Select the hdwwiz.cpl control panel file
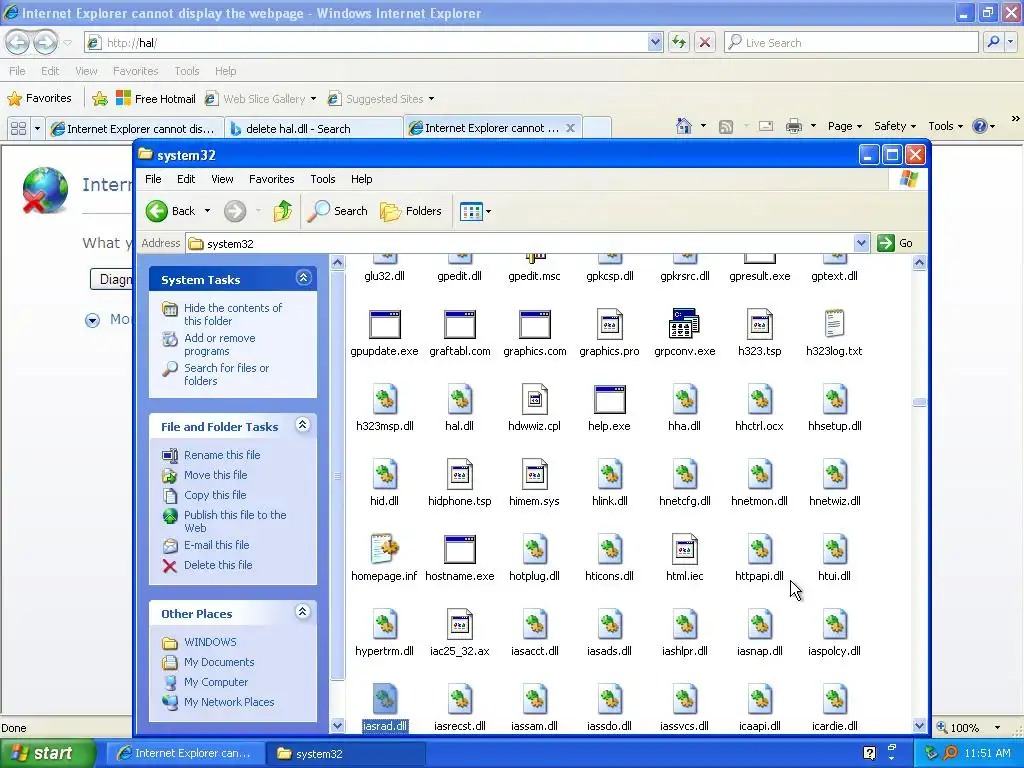The image size is (1024, 768). tap(534, 400)
